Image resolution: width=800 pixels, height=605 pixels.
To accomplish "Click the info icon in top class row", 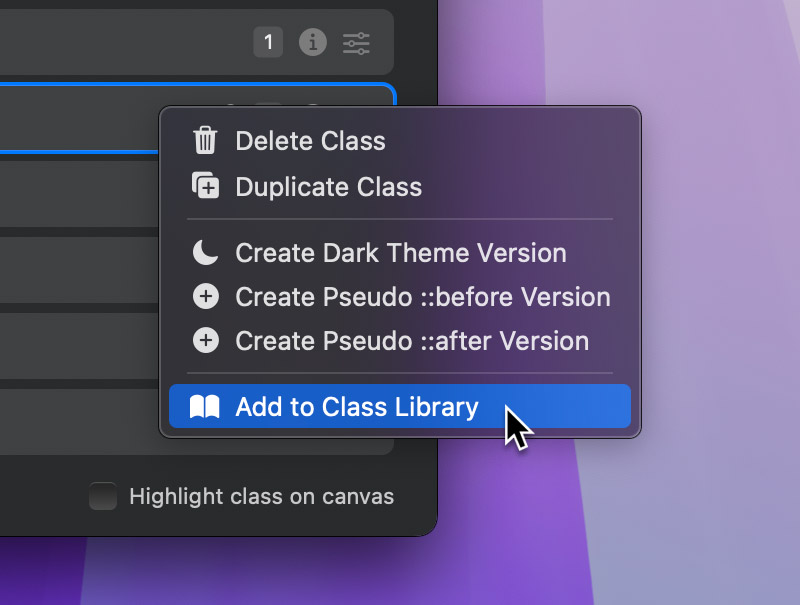I will coord(313,42).
